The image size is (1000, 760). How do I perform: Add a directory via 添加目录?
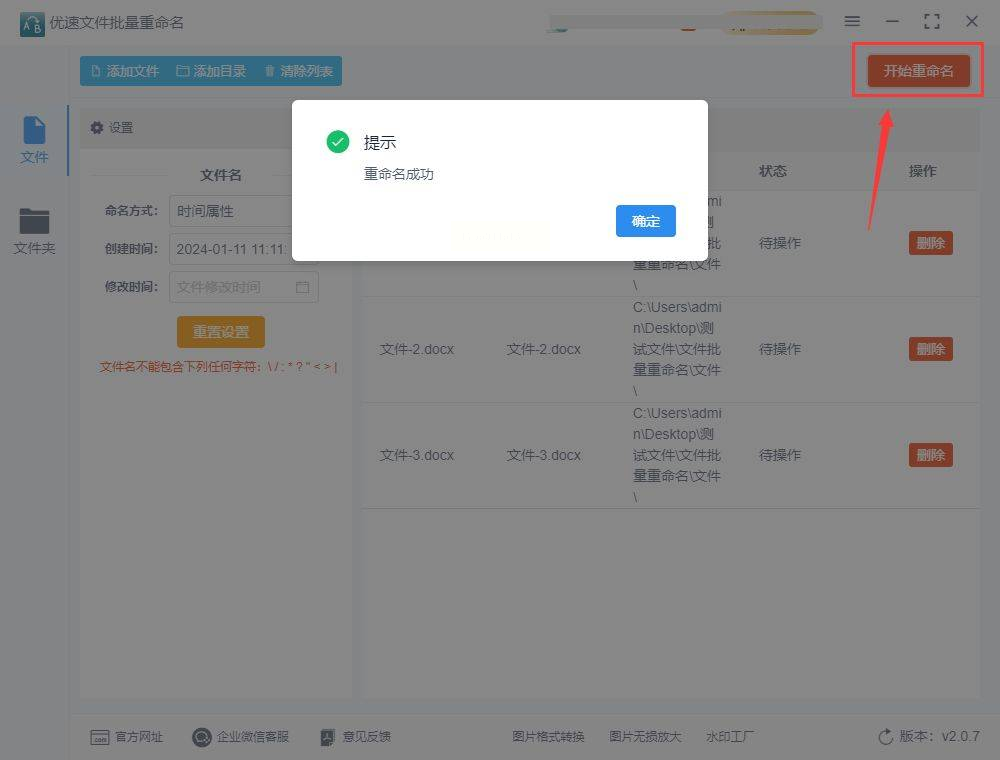click(211, 71)
